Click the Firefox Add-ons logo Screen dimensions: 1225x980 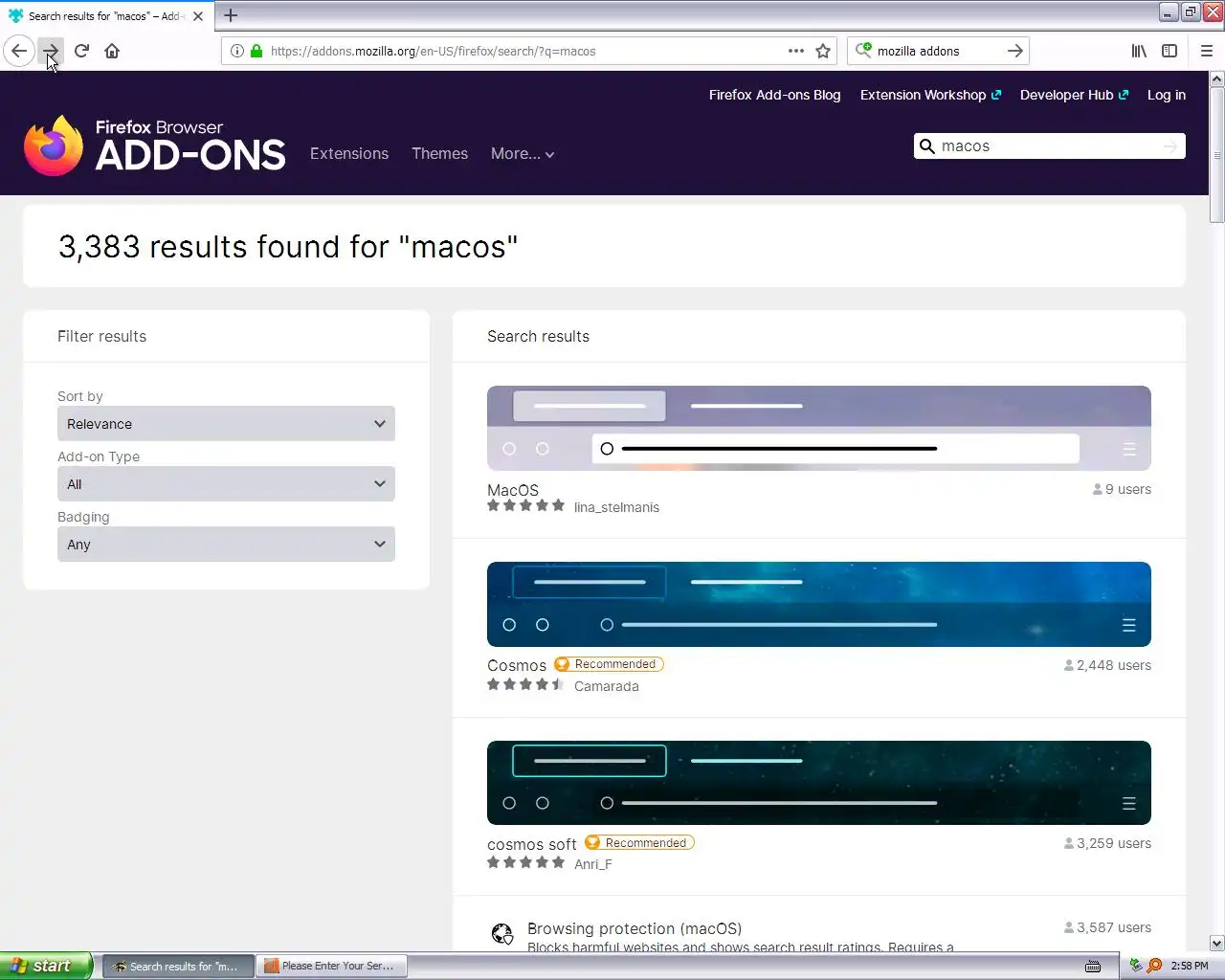coord(154,145)
